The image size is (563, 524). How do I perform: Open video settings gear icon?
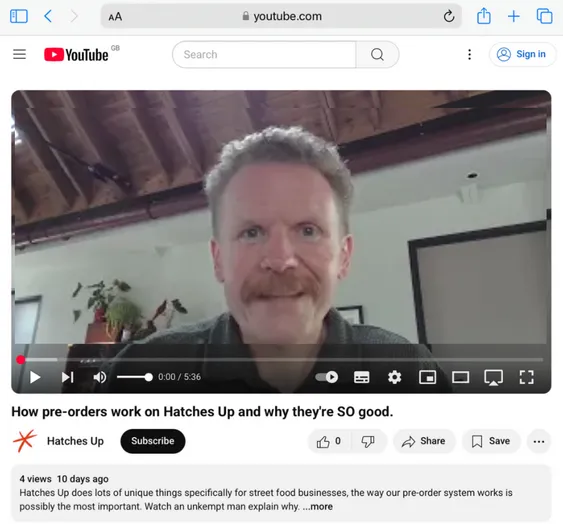(x=394, y=377)
